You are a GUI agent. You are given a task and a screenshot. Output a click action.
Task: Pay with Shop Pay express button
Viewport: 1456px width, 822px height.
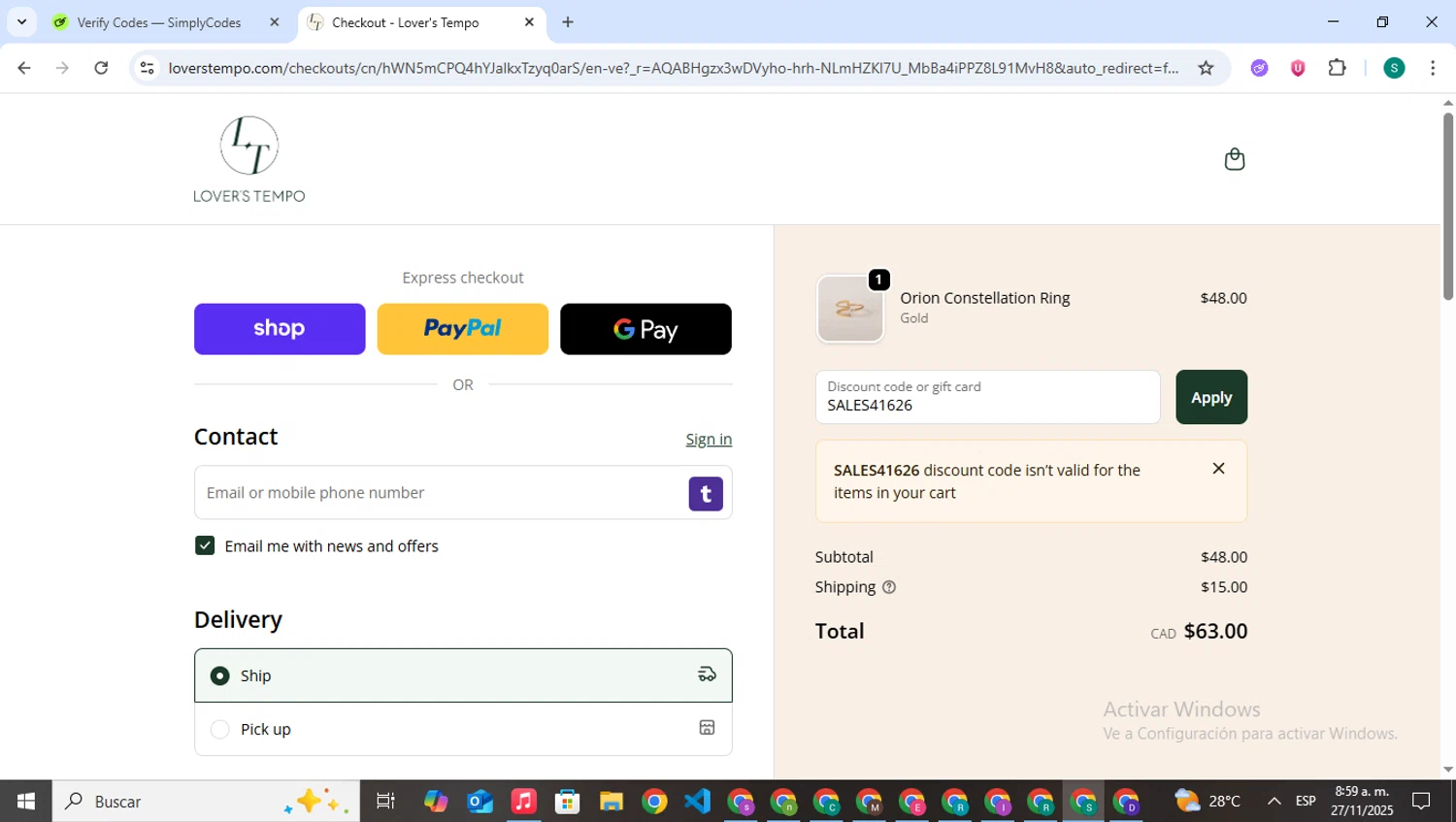[280, 329]
